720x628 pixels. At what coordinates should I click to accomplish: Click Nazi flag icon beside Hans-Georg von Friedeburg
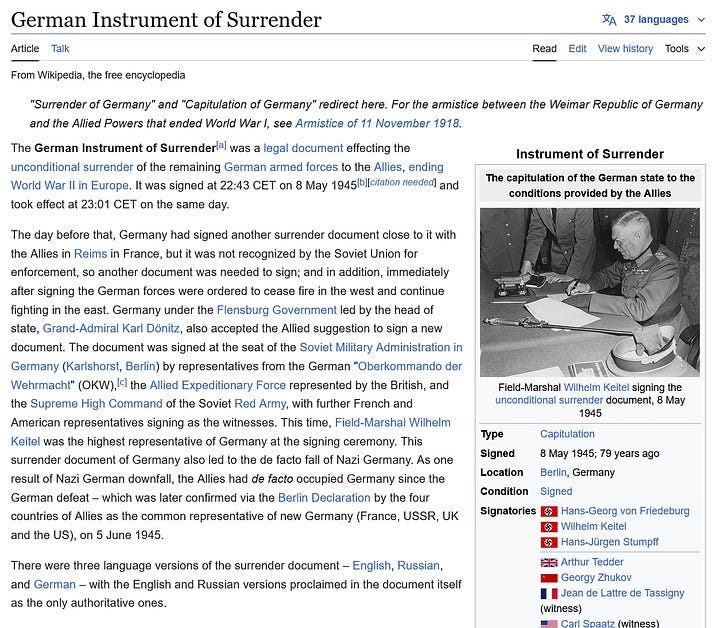pyautogui.click(x=549, y=511)
